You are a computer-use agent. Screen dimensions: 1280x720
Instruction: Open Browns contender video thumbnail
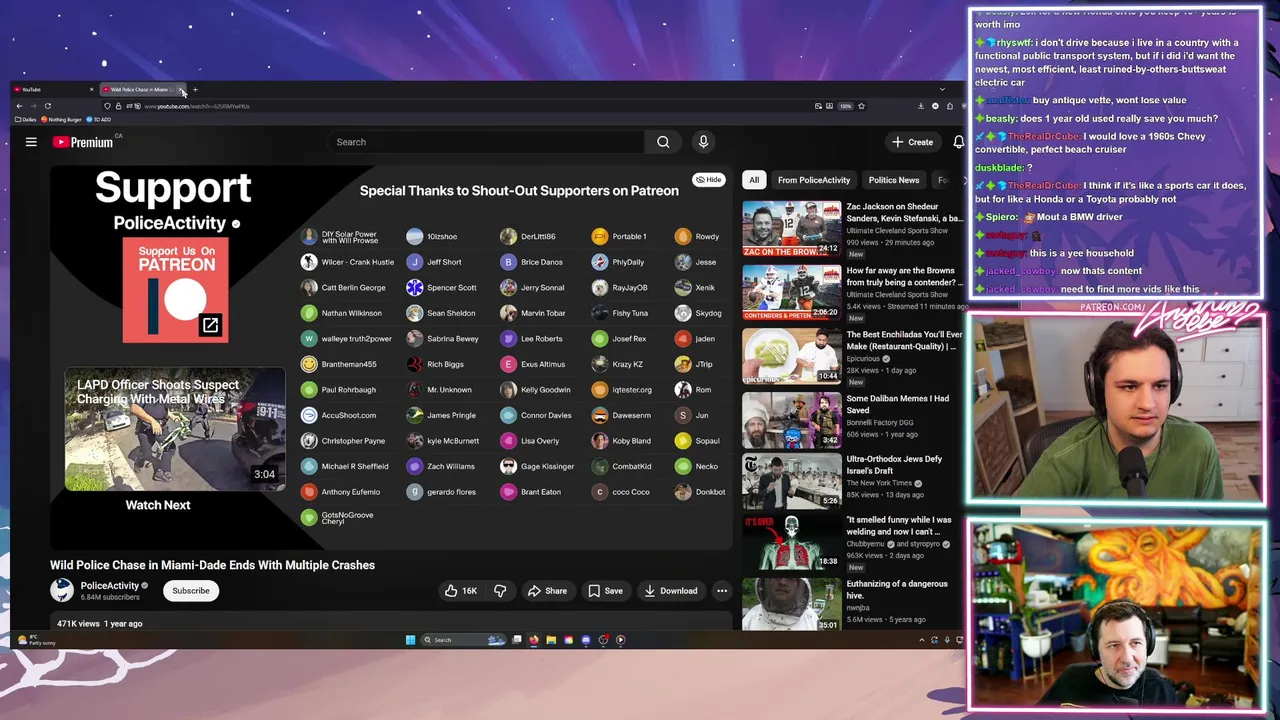[x=792, y=291]
